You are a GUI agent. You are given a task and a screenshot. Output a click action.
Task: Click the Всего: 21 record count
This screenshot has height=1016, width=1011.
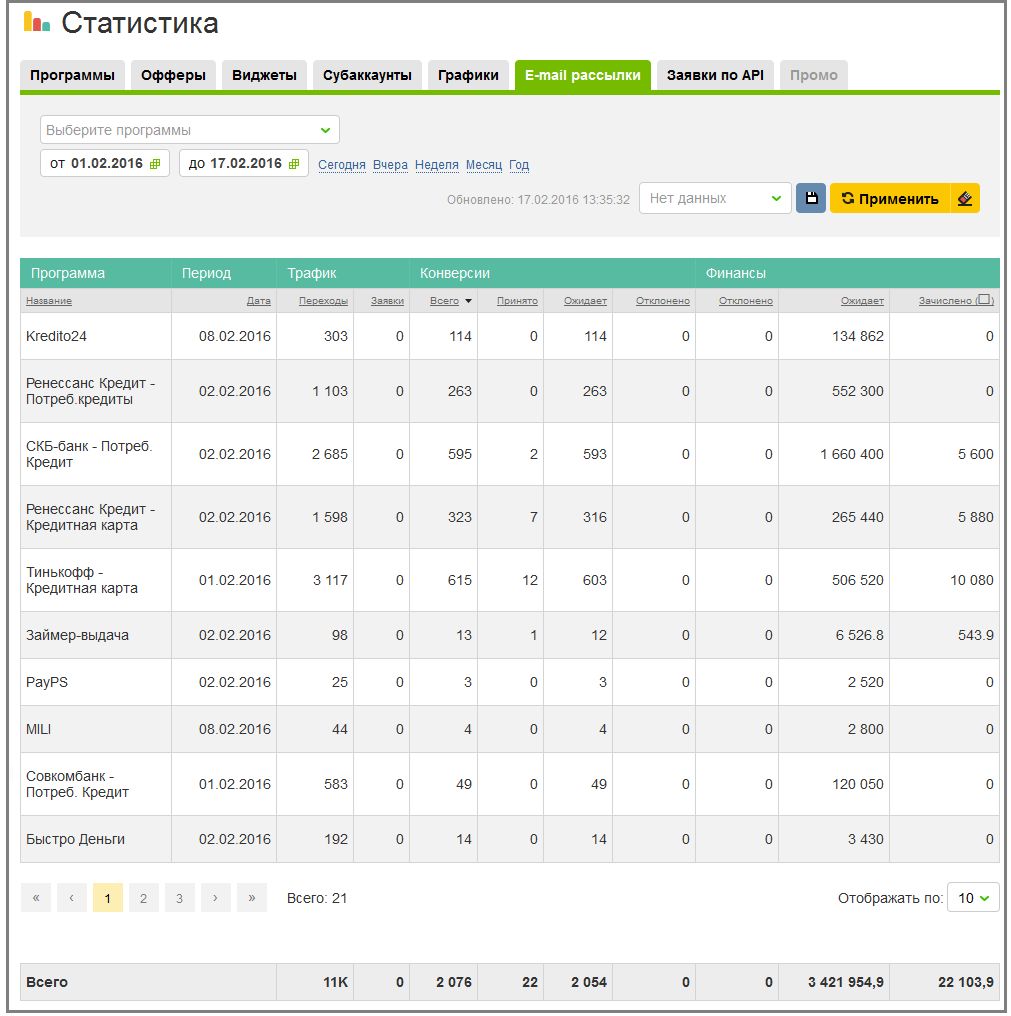tap(317, 898)
